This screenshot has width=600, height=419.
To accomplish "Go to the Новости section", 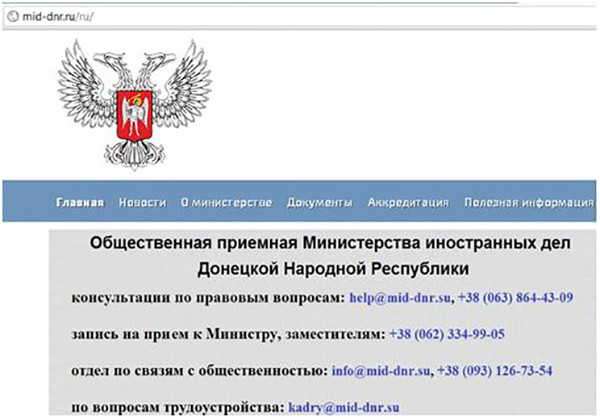I will click(142, 202).
